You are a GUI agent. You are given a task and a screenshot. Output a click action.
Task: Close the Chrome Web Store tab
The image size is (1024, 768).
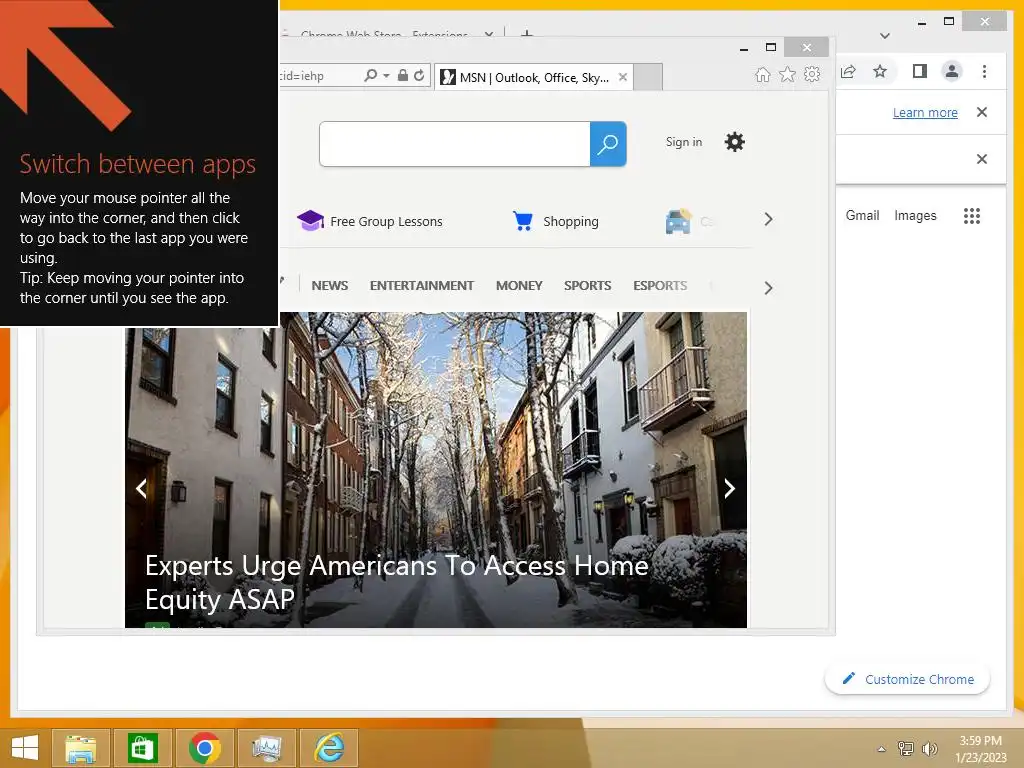coord(488,33)
